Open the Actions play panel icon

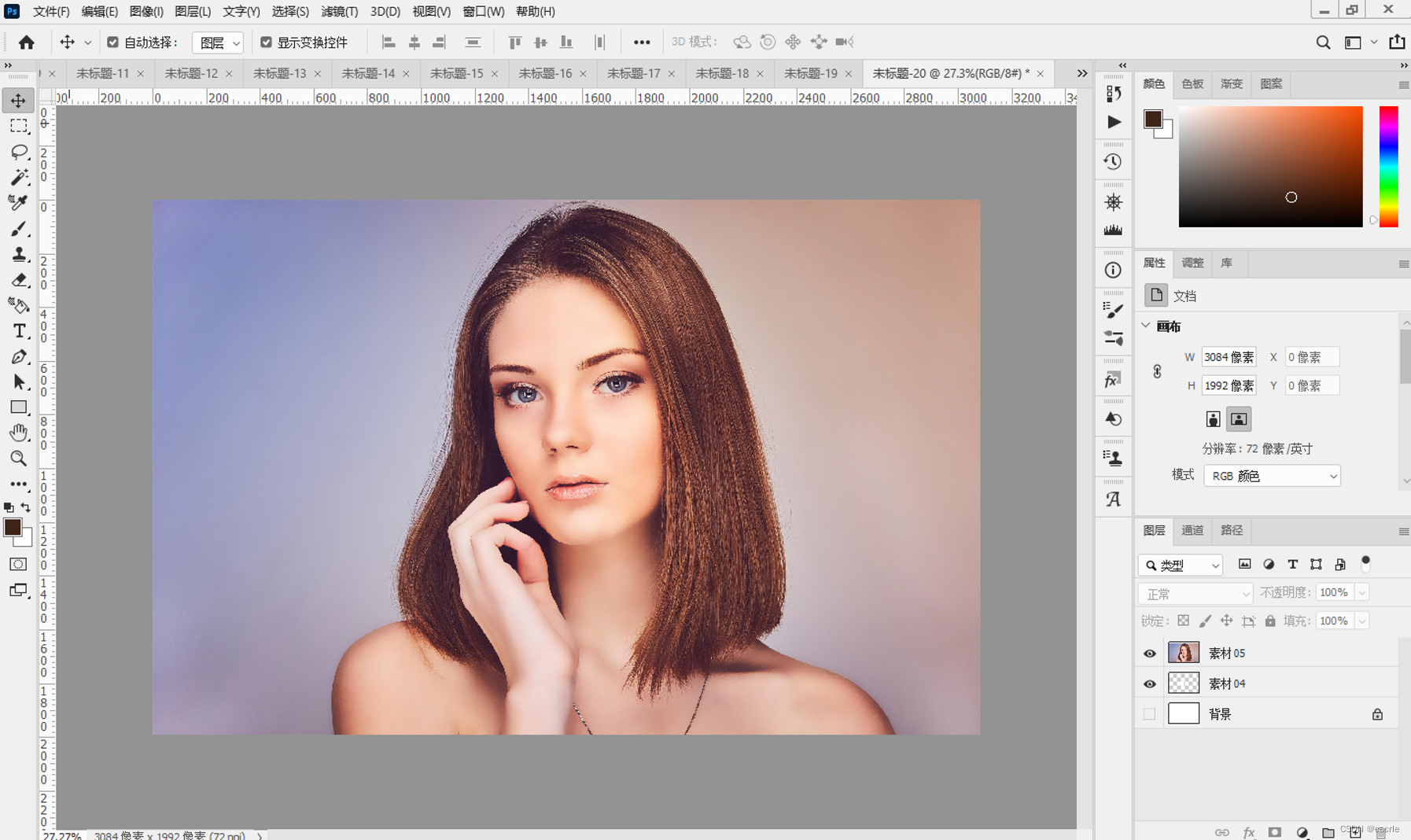point(1113,122)
